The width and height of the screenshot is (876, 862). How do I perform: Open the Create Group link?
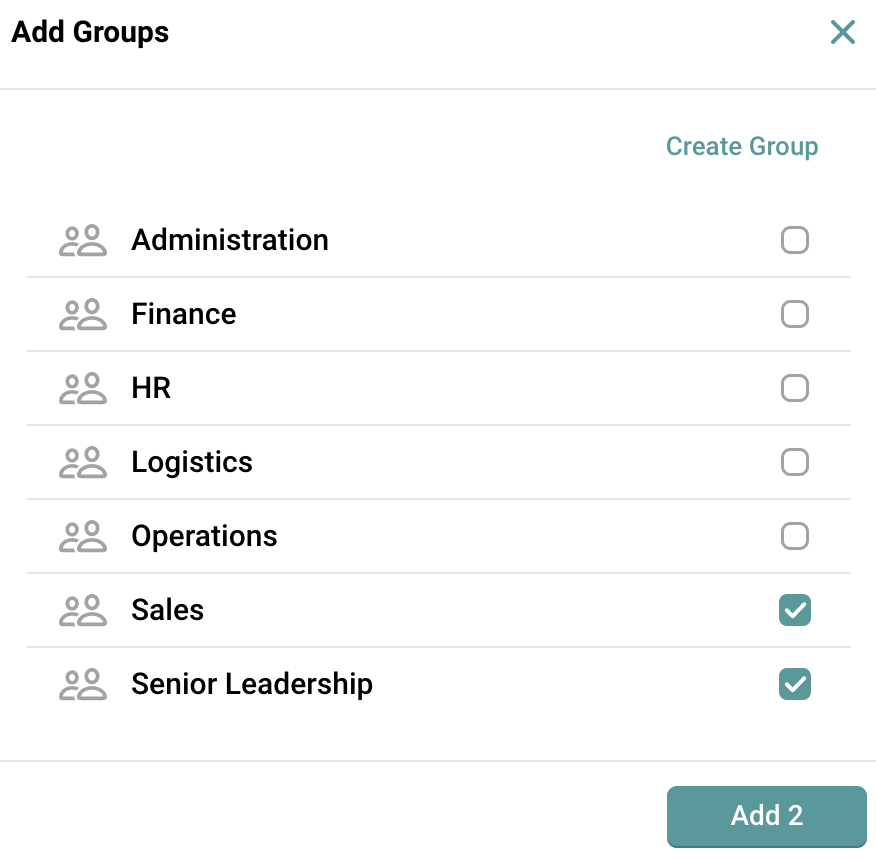(x=742, y=147)
